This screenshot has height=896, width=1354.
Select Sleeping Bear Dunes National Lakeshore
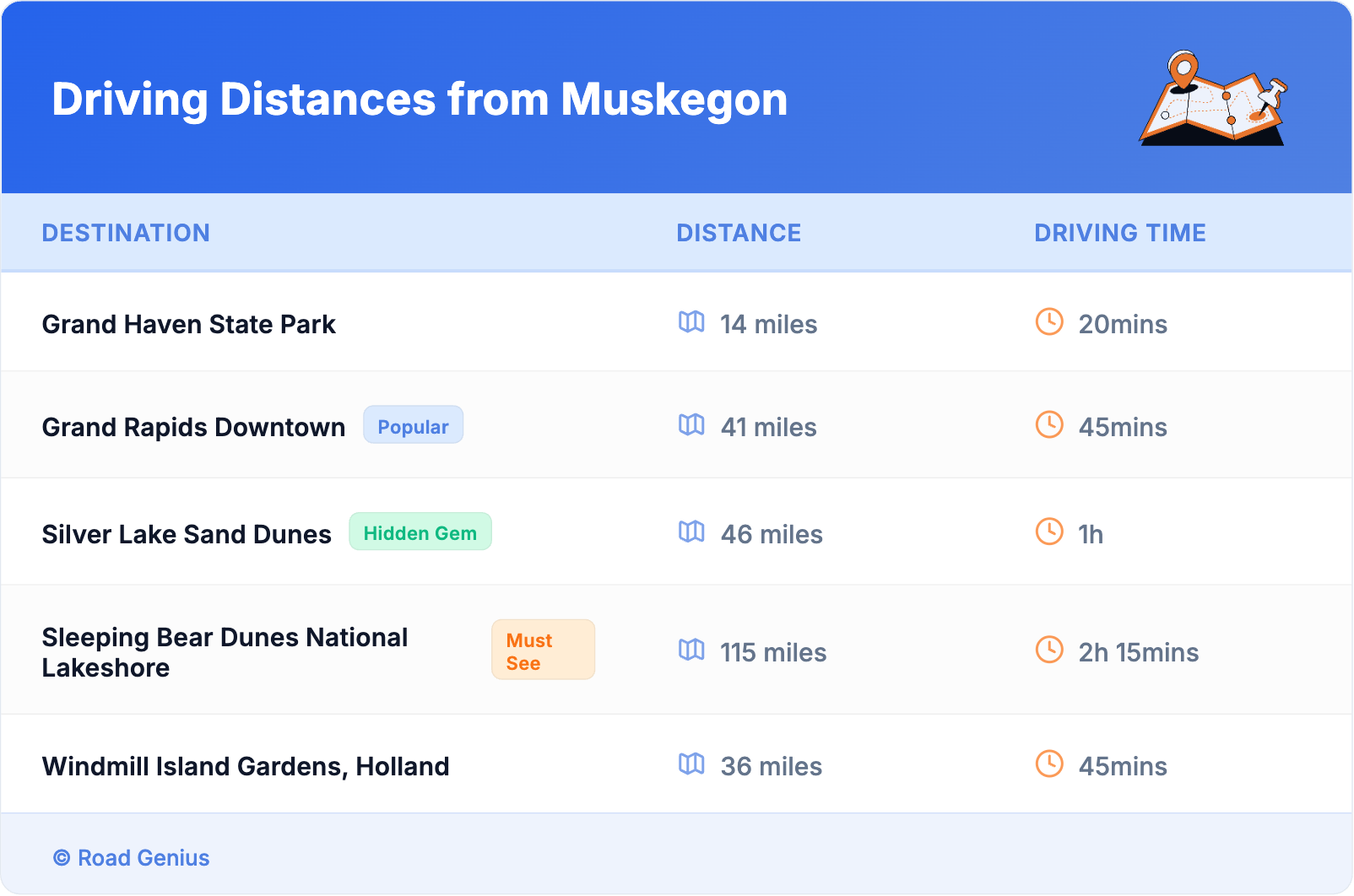(225, 652)
